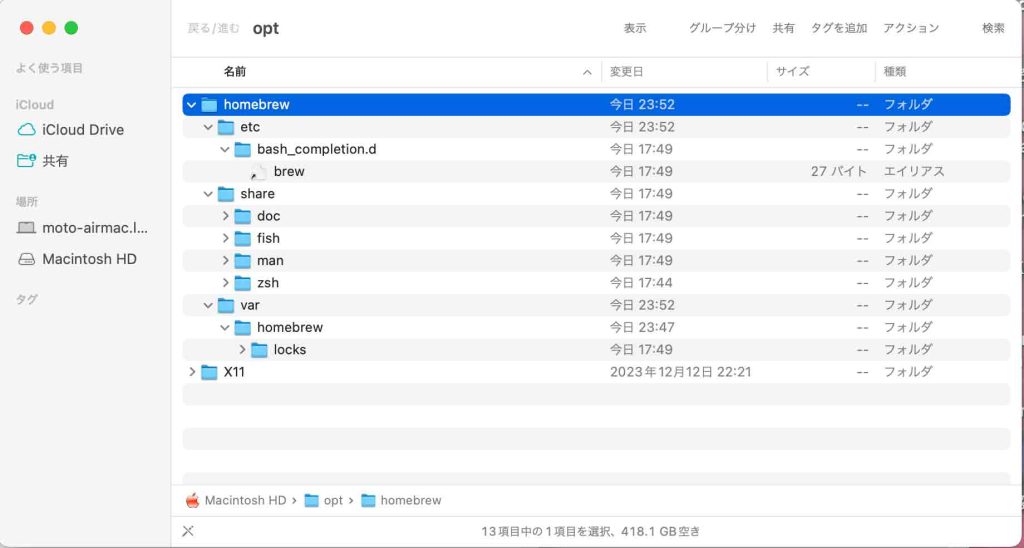Click the share folder icon
1024x548 pixels.
pos(226,194)
